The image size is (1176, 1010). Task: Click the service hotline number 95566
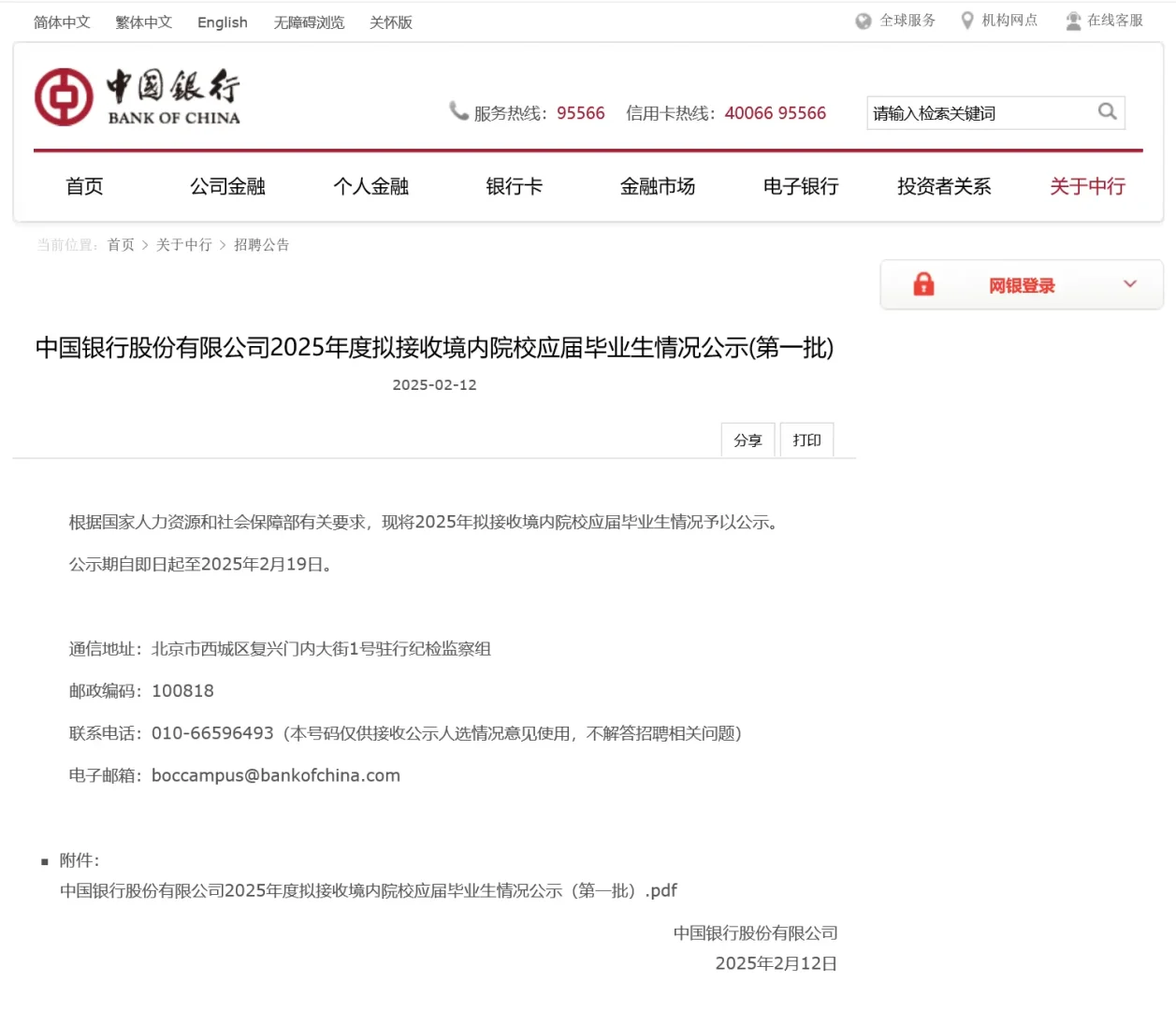point(581,113)
